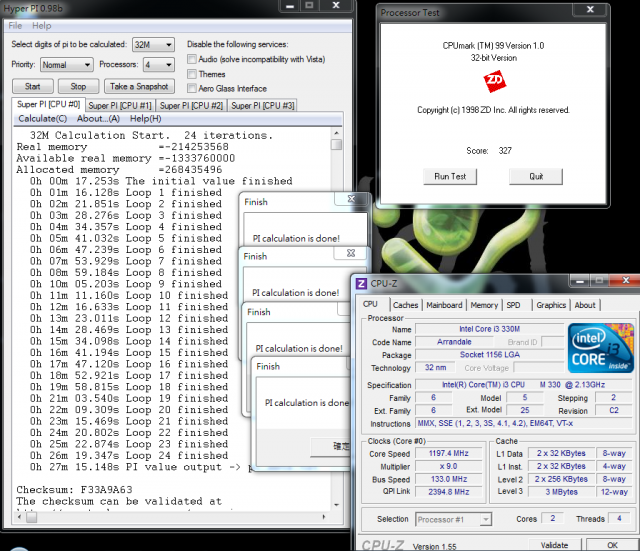
Task: Toggle the Aero Glass Interface checkbox
Action: (x=191, y=88)
